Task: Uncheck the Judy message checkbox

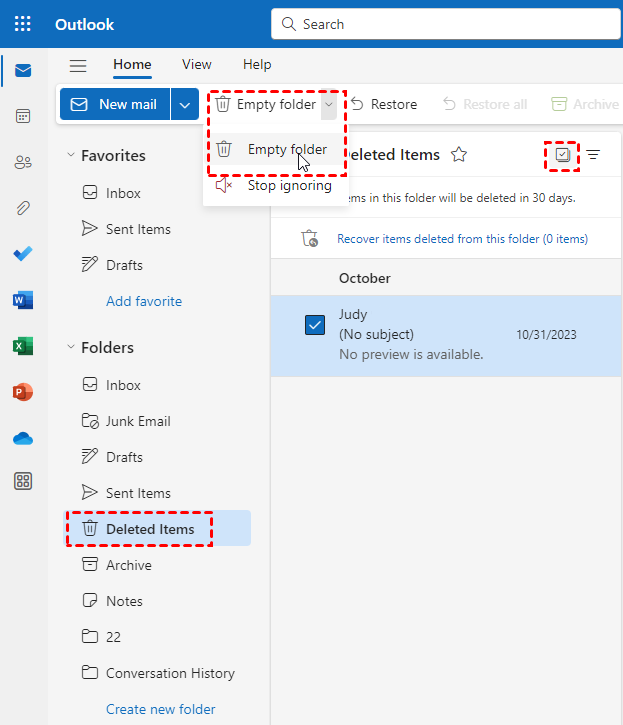Action: (x=314, y=325)
